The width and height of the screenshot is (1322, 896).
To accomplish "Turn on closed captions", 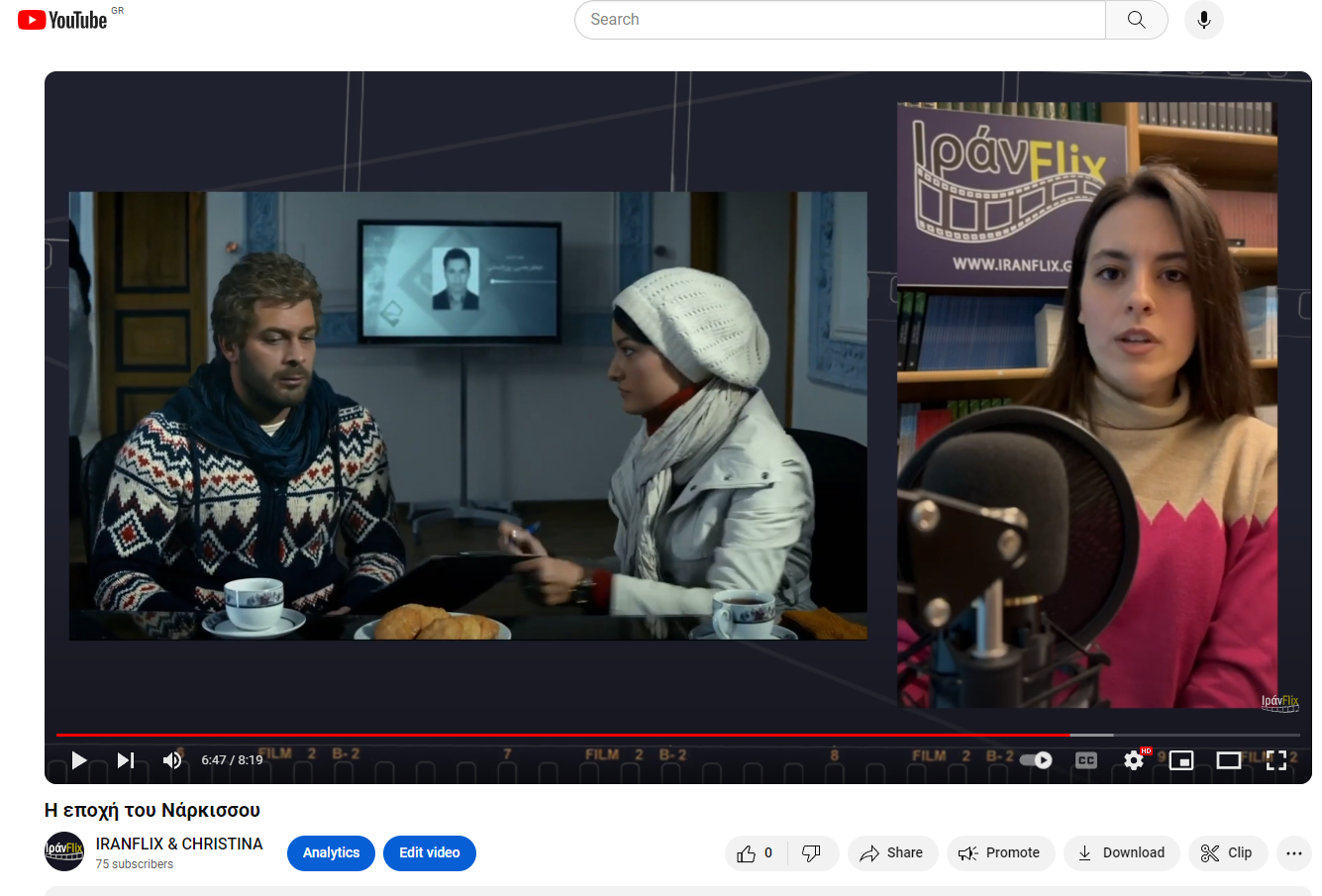I will [x=1086, y=760].
